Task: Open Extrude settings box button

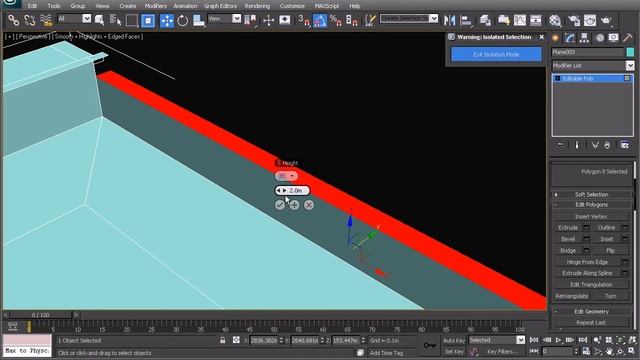Action: (587, 227)
